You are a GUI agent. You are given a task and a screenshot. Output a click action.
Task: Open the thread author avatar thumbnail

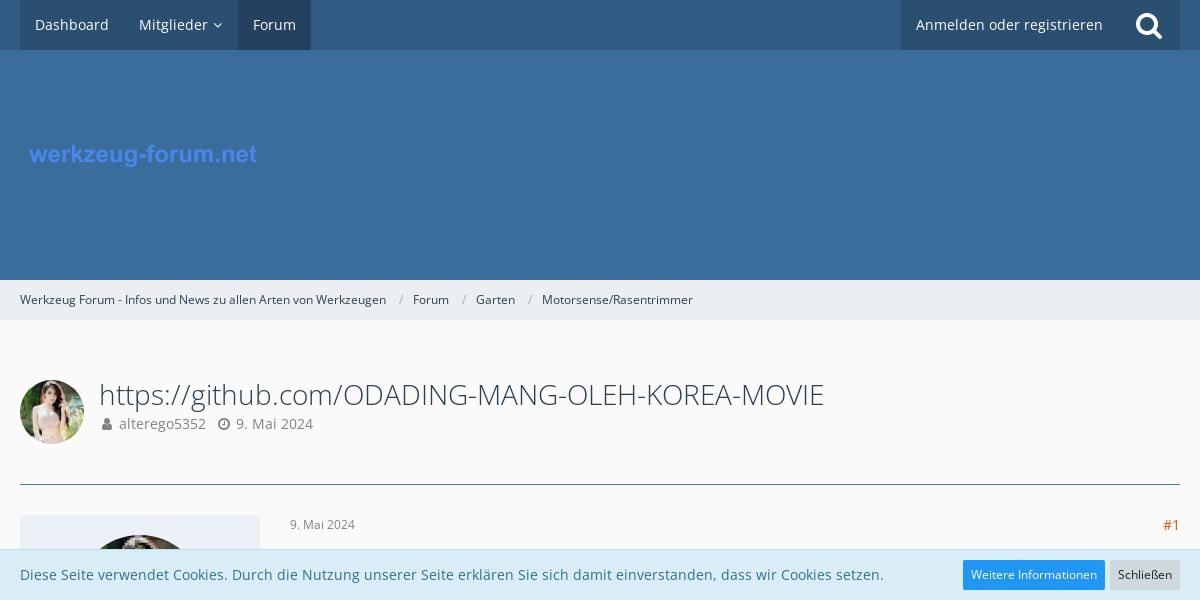click(x=52, y=412)
